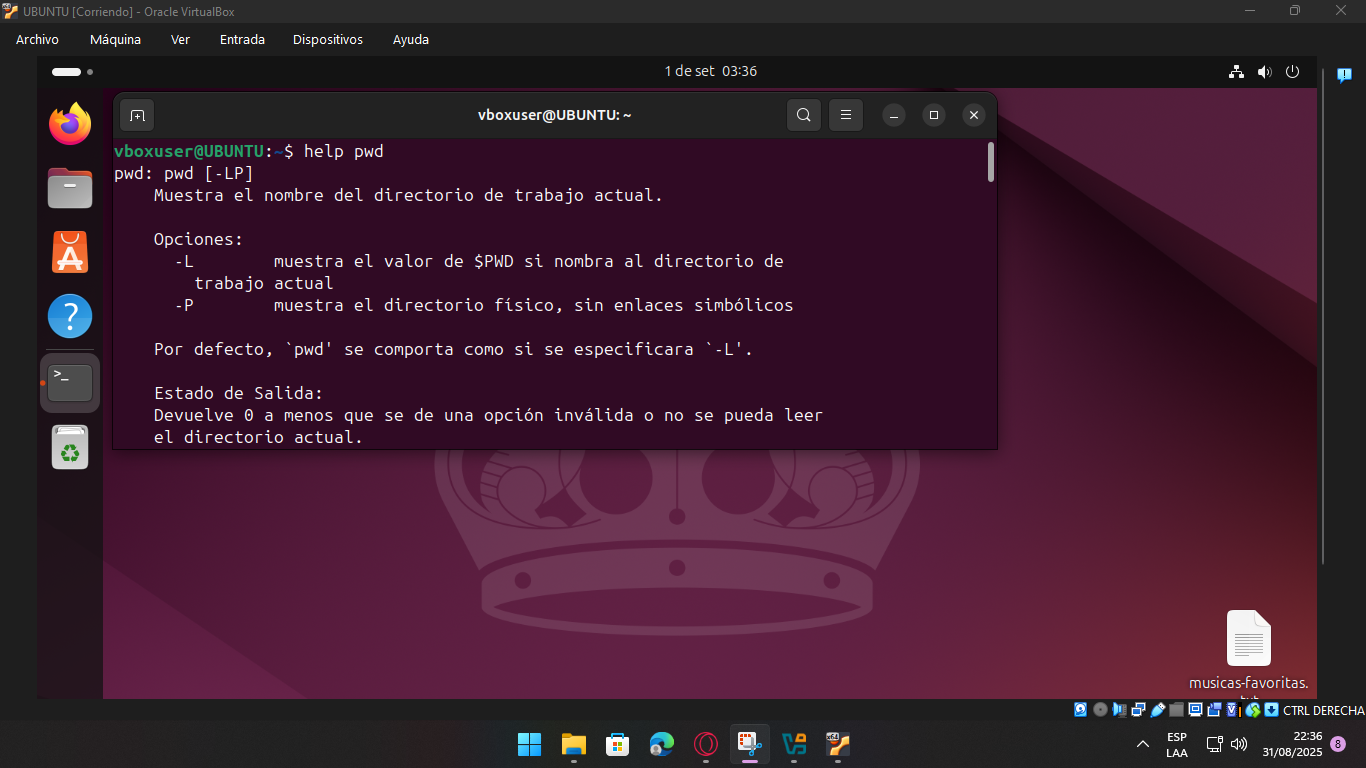Click the CTRL DERECHA host key label
This screenshot has height=768, width=1366.
tap(1324, 710)
